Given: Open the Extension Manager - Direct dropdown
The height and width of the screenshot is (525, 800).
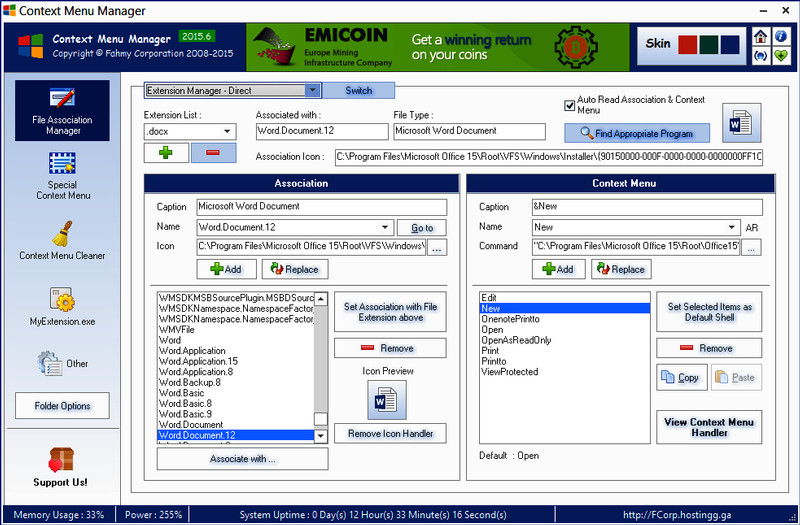Looking at the screenshot, I should 233,90.
